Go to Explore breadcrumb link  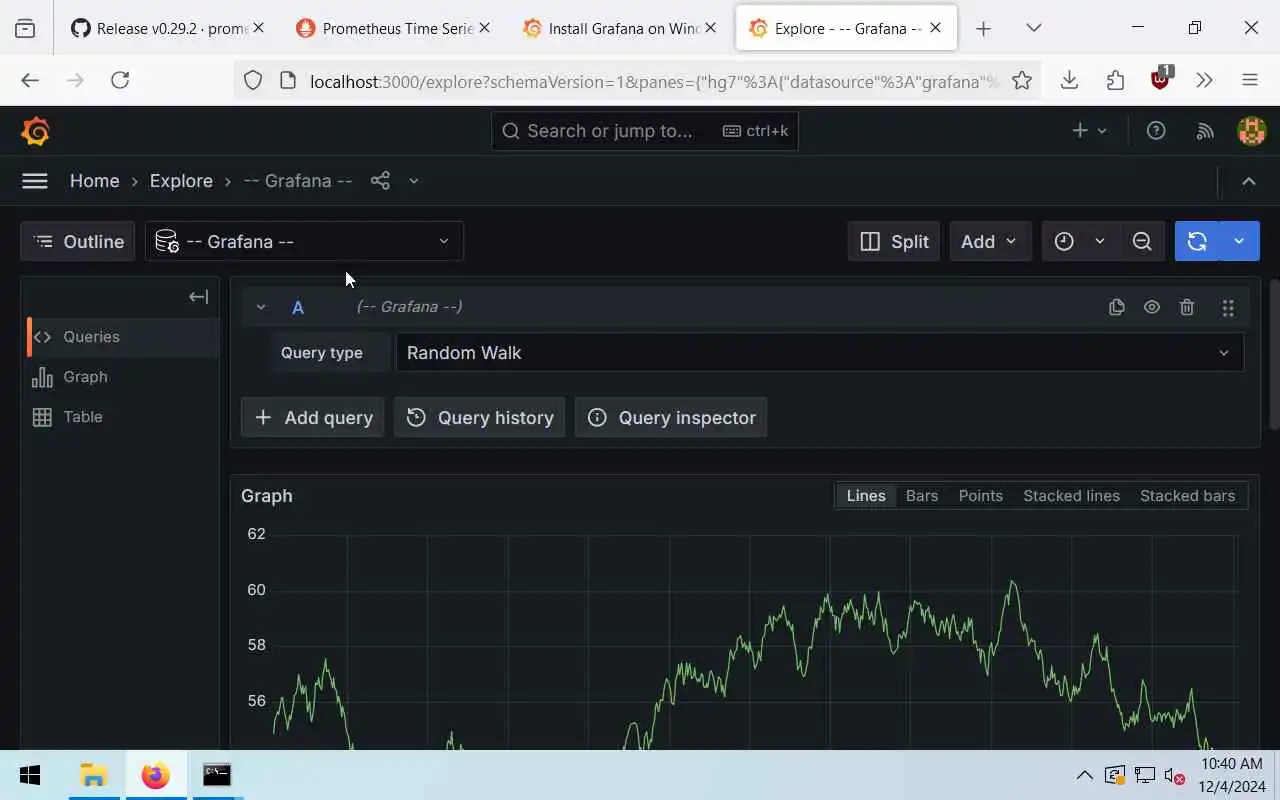pos(181,181)
